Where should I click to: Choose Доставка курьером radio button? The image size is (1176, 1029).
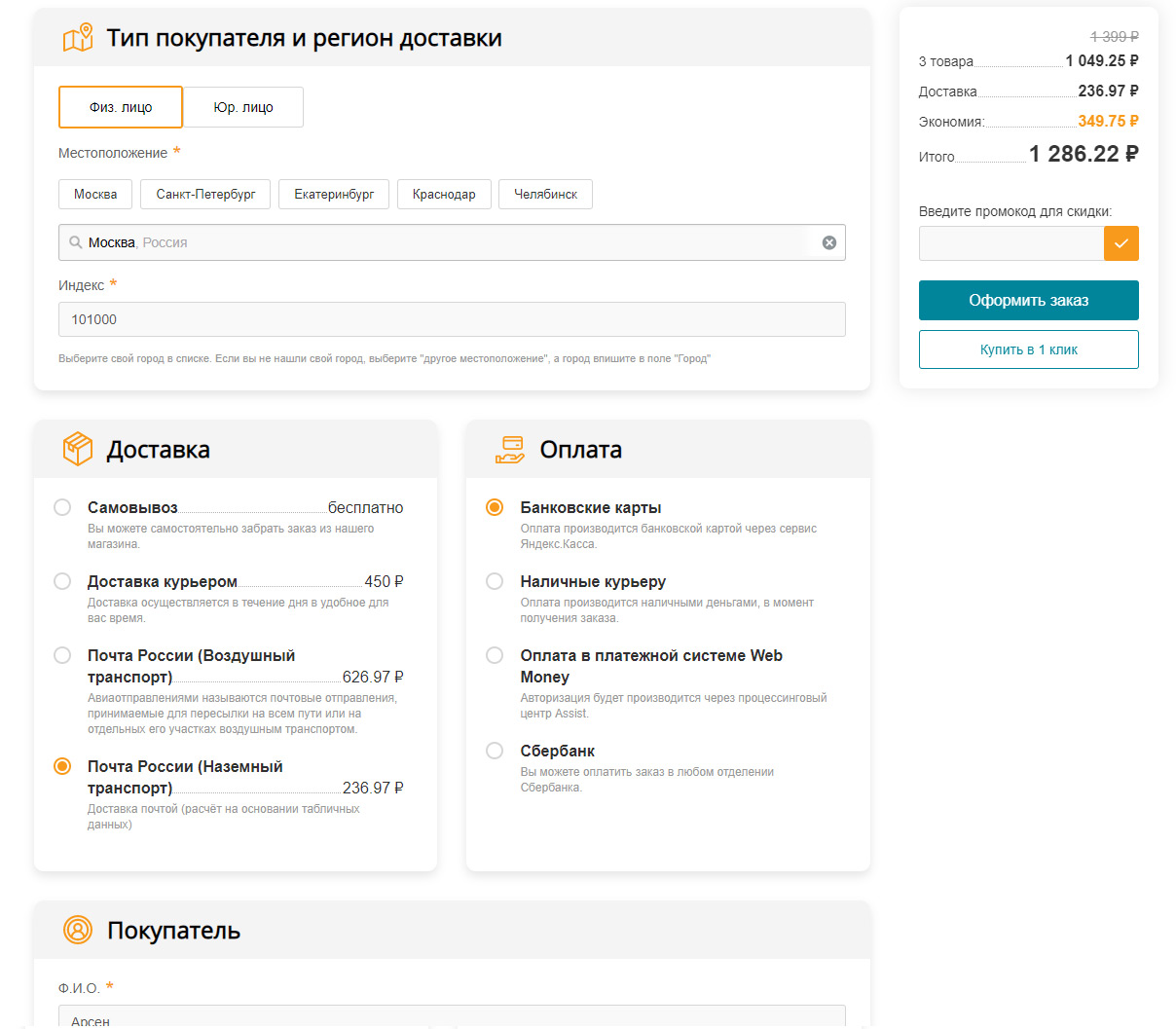click(x=62, y=581)
